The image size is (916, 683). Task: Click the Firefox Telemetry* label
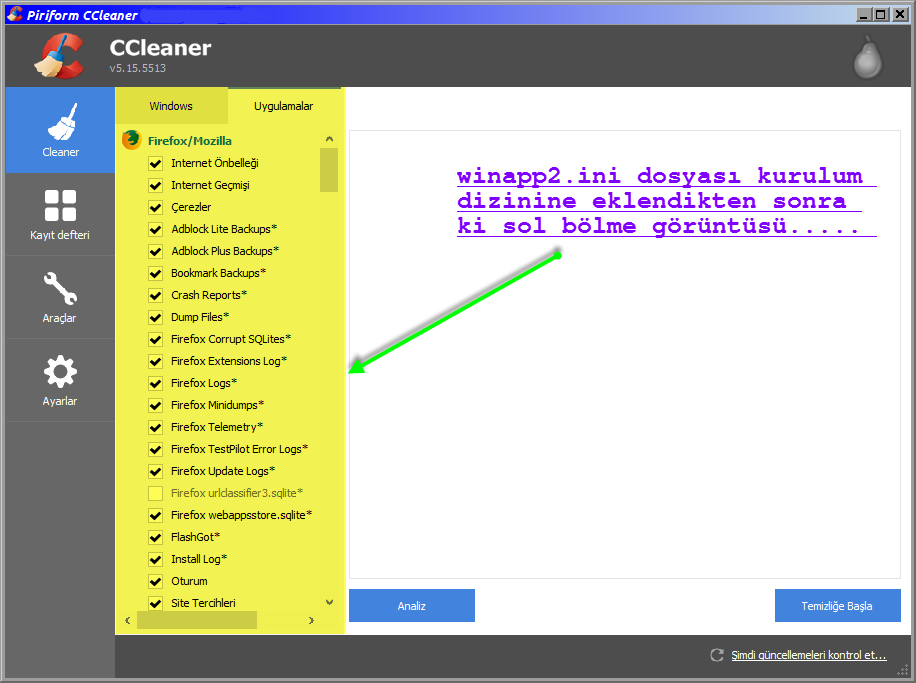click(x=217, y=427)
